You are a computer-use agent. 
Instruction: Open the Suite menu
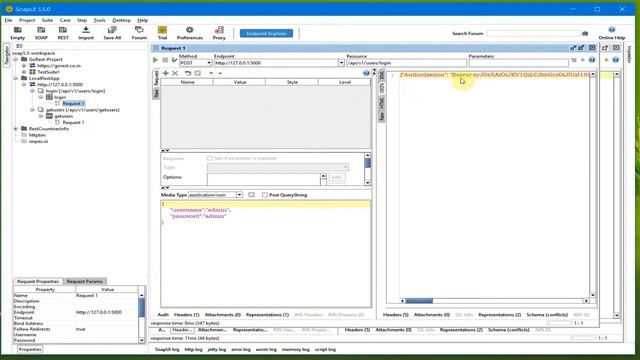tap(47, 20)
